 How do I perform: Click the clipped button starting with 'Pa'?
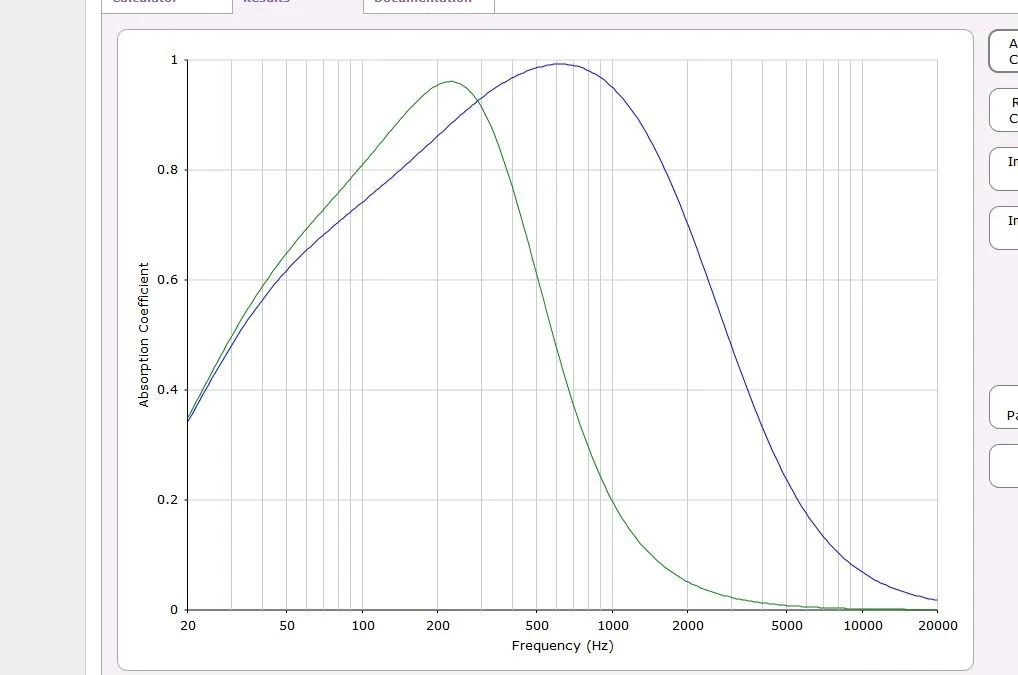[x=1004, y=408]
